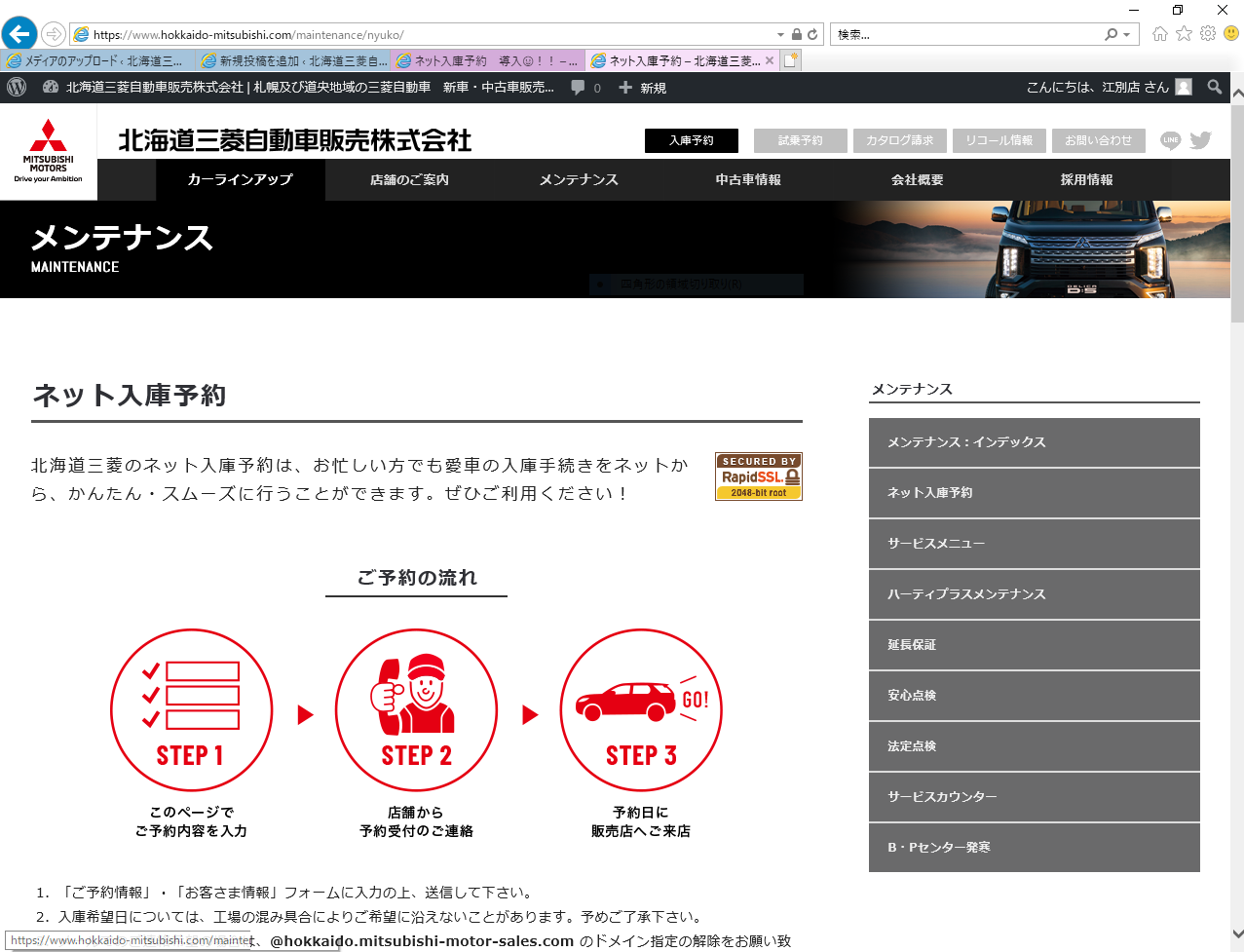
Task: Click the カタログ請求 header button
Action: (900, 140)
